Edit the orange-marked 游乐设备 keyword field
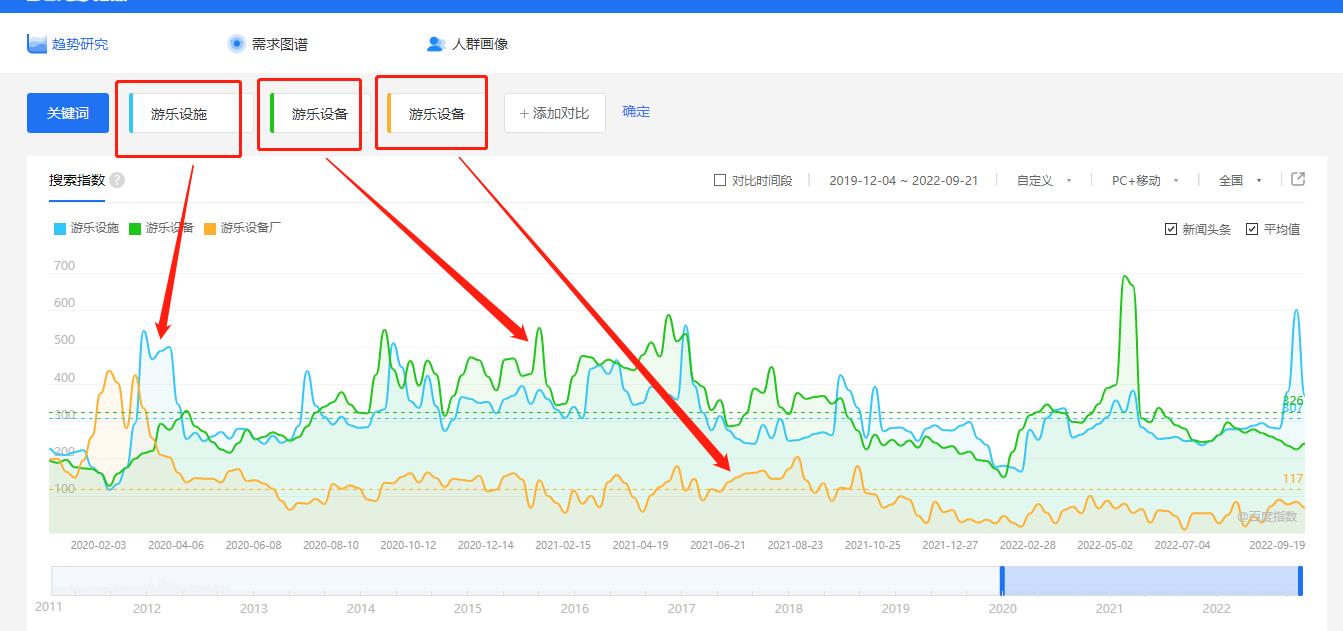 pos(435,114)
